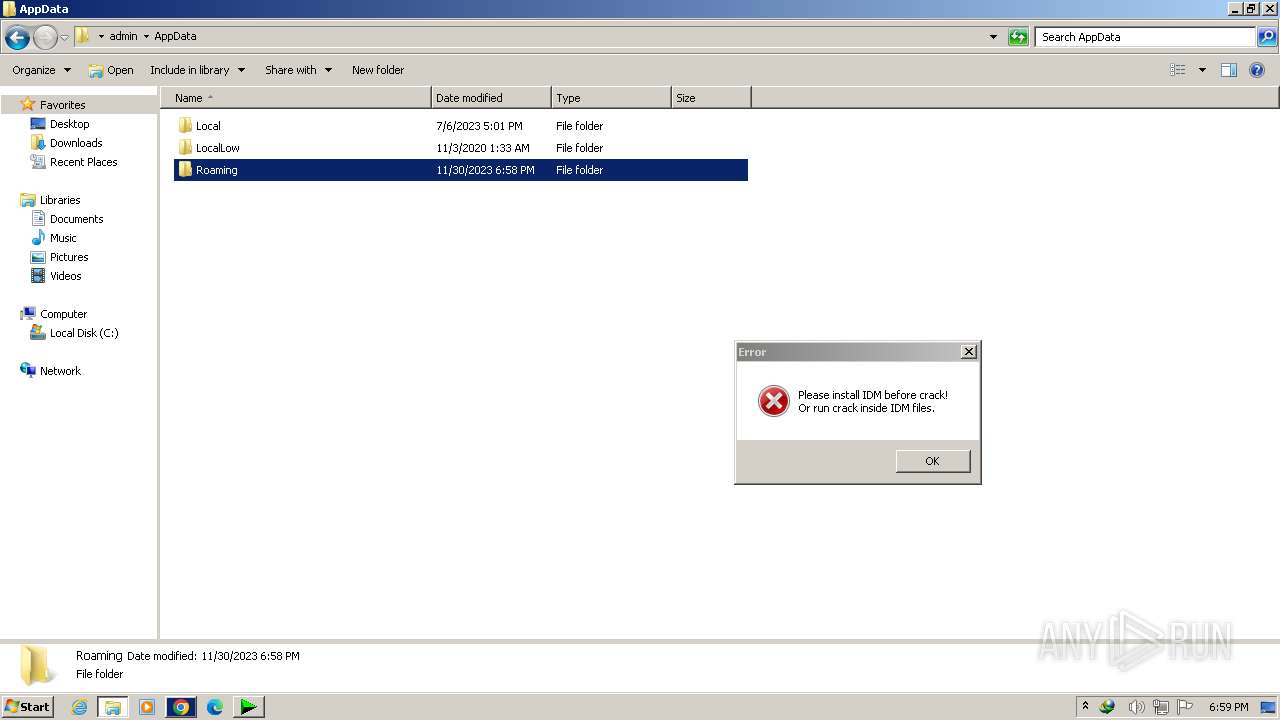Open Downloads in the navigation pane
The height and width of the screenshot is (720, 1280).
tap(76, 143)
